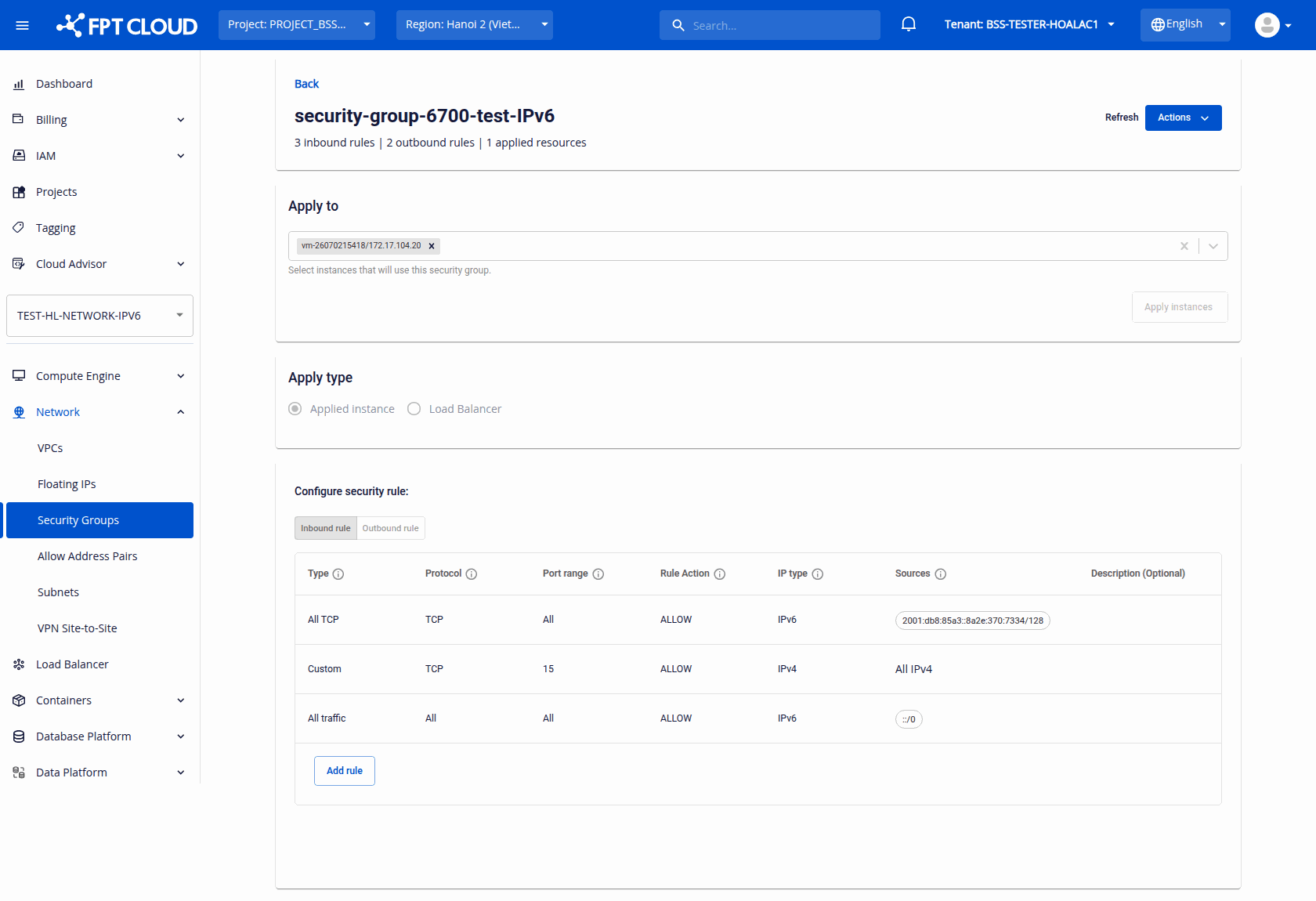1316x901 pixels.
Task: Open the hamburger menu icon
Action: [23, 25]
